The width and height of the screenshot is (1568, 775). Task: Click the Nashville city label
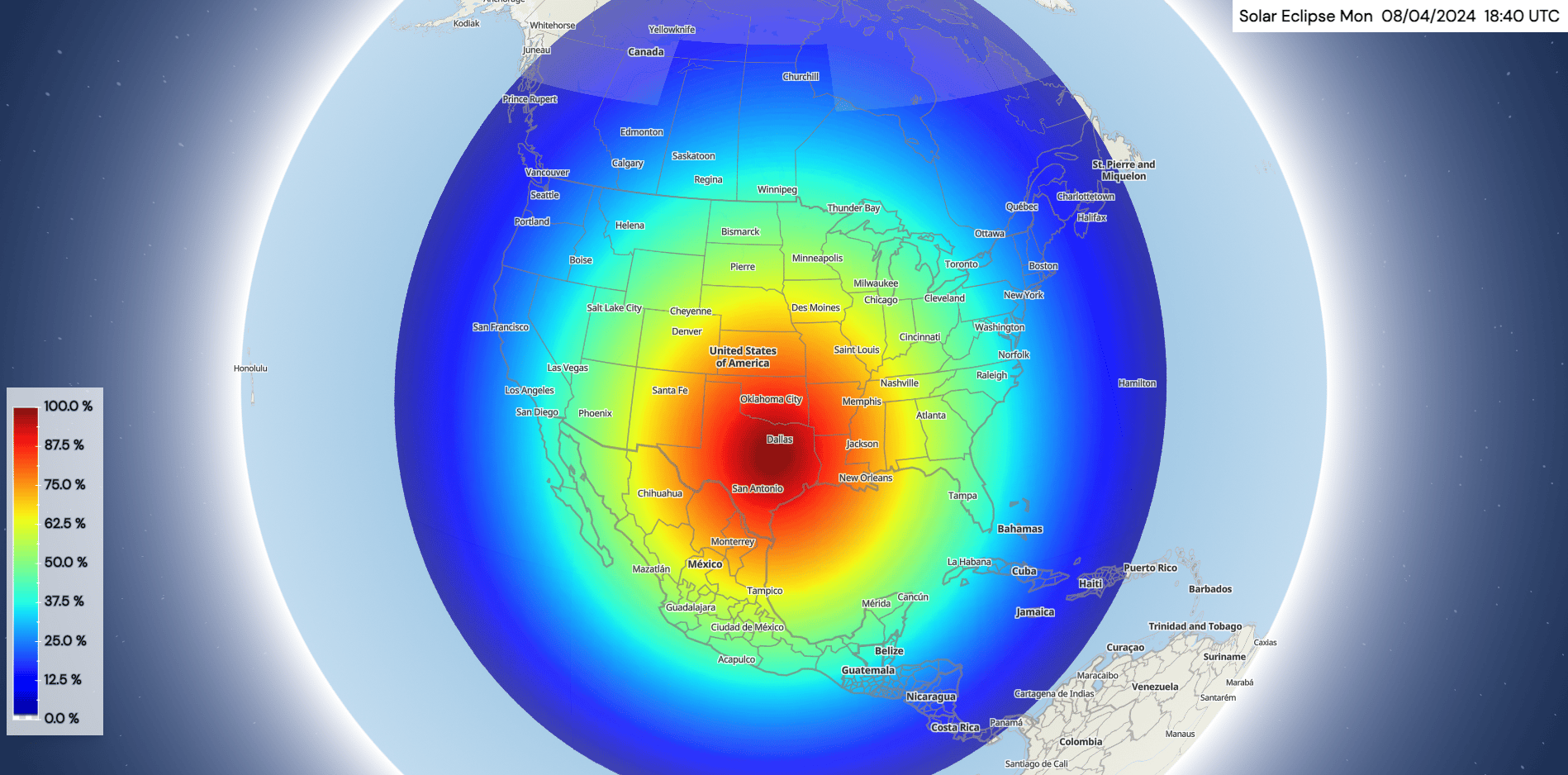(900, 383)
